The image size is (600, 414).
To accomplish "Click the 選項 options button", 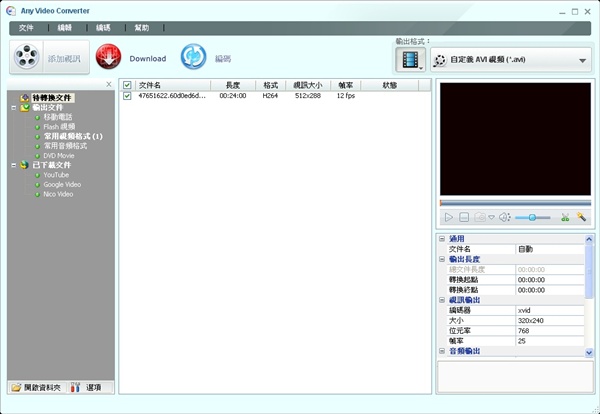I will coord(91,387).
